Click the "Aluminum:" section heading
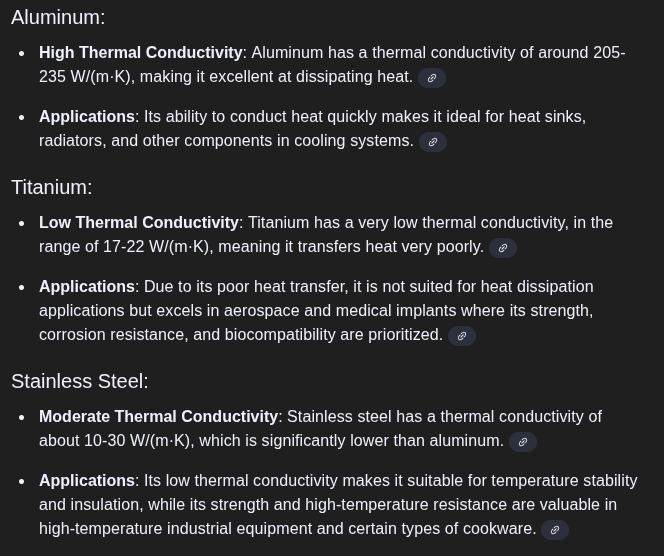This screenshot has height=556, width=664. (x=58, y=17)
